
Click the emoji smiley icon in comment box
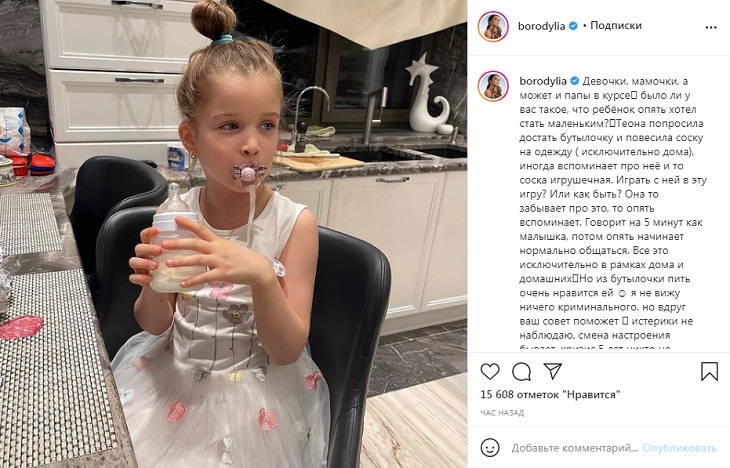490,448
